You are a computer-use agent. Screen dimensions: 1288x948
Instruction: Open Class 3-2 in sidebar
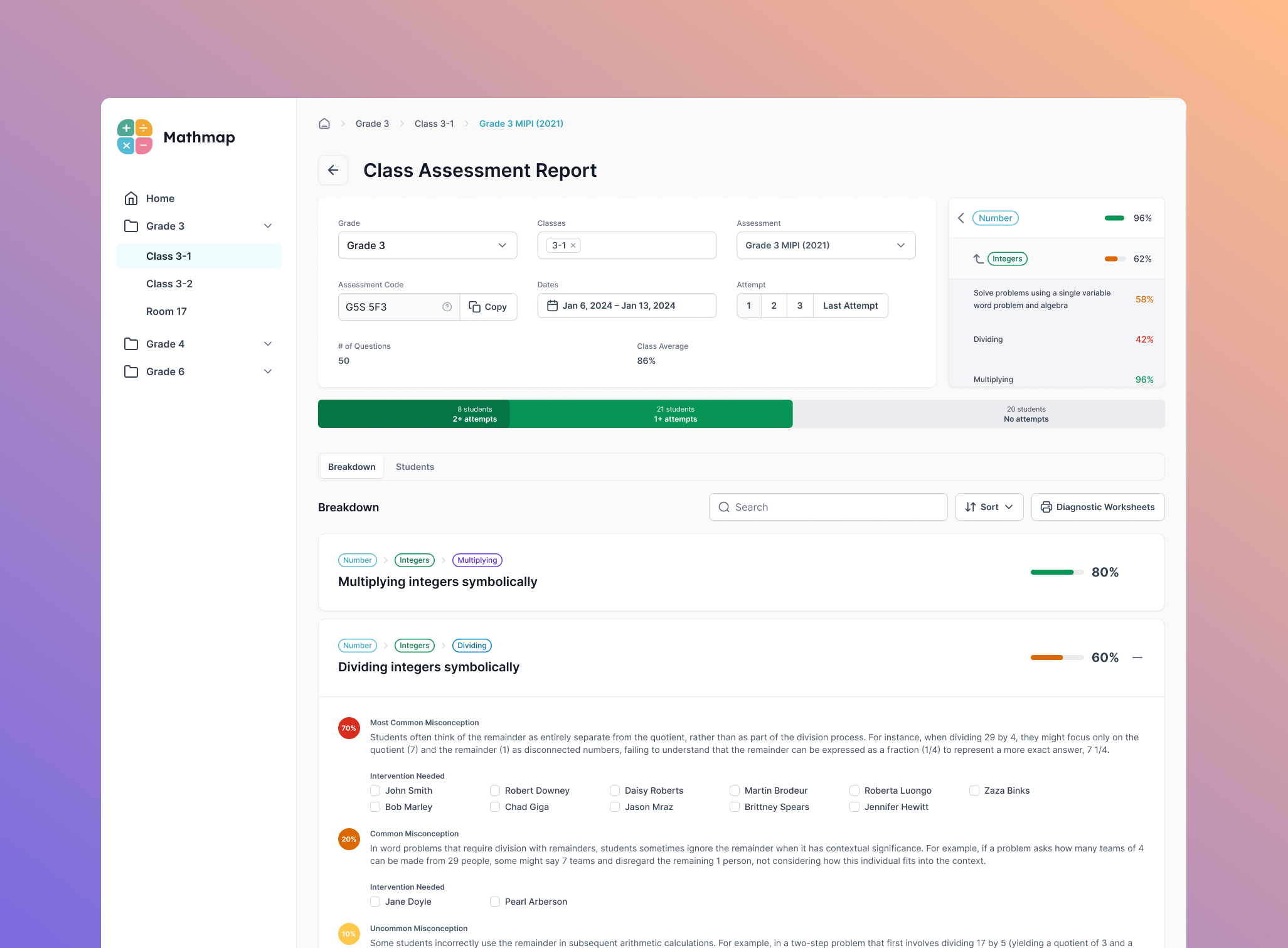coord(199,284)
